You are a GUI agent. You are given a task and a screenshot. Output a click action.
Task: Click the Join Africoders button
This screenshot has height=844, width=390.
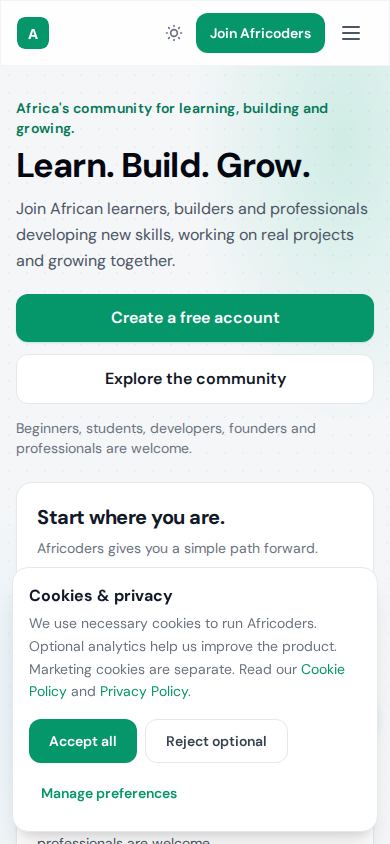[x=260, y=33]
